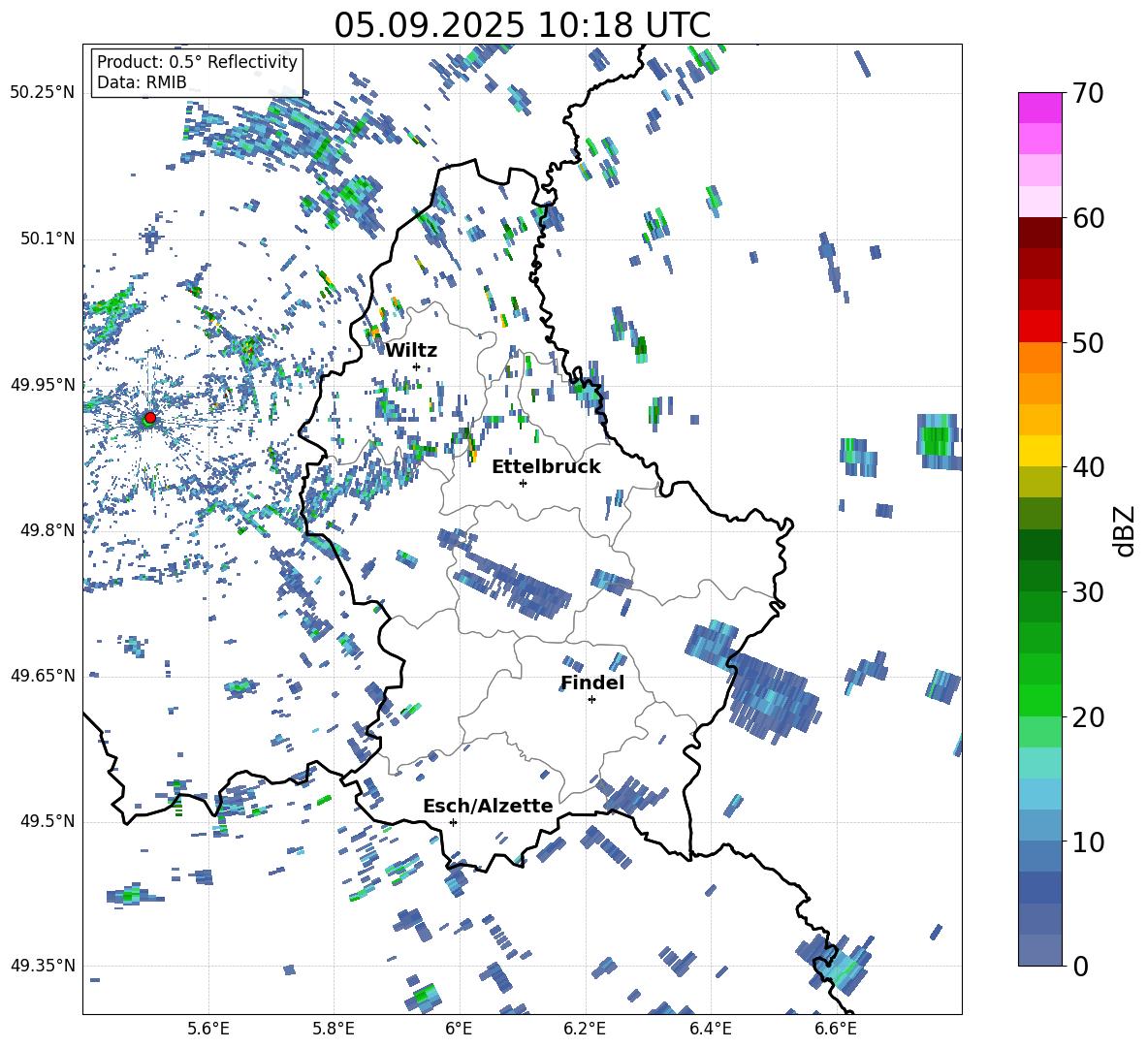Click the title 05.09.2025 10:18 UTC
This screenshot has width=1148, height=1048.
click(x=522, y=25)
